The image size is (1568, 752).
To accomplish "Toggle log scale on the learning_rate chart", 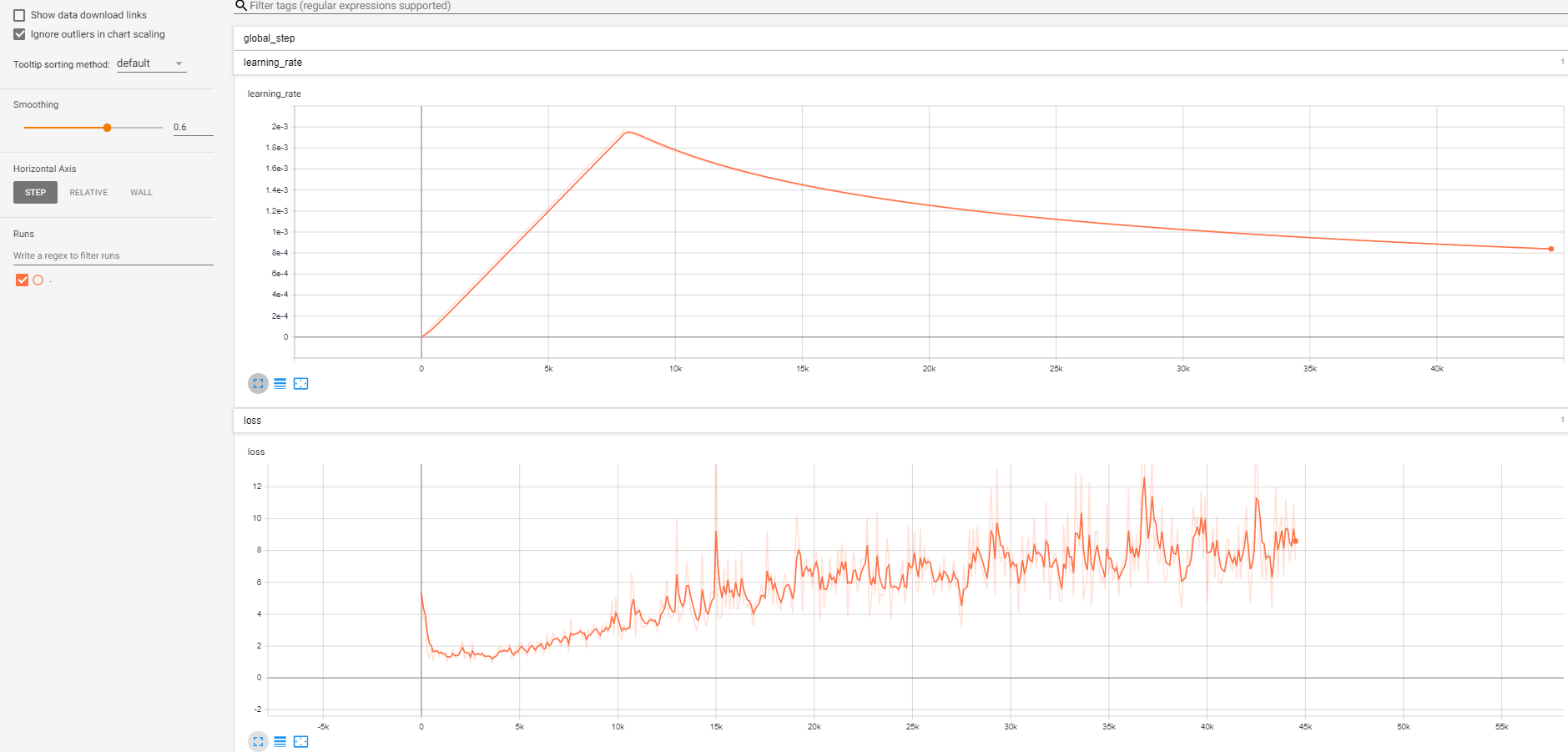I will (x=280, y=383).
